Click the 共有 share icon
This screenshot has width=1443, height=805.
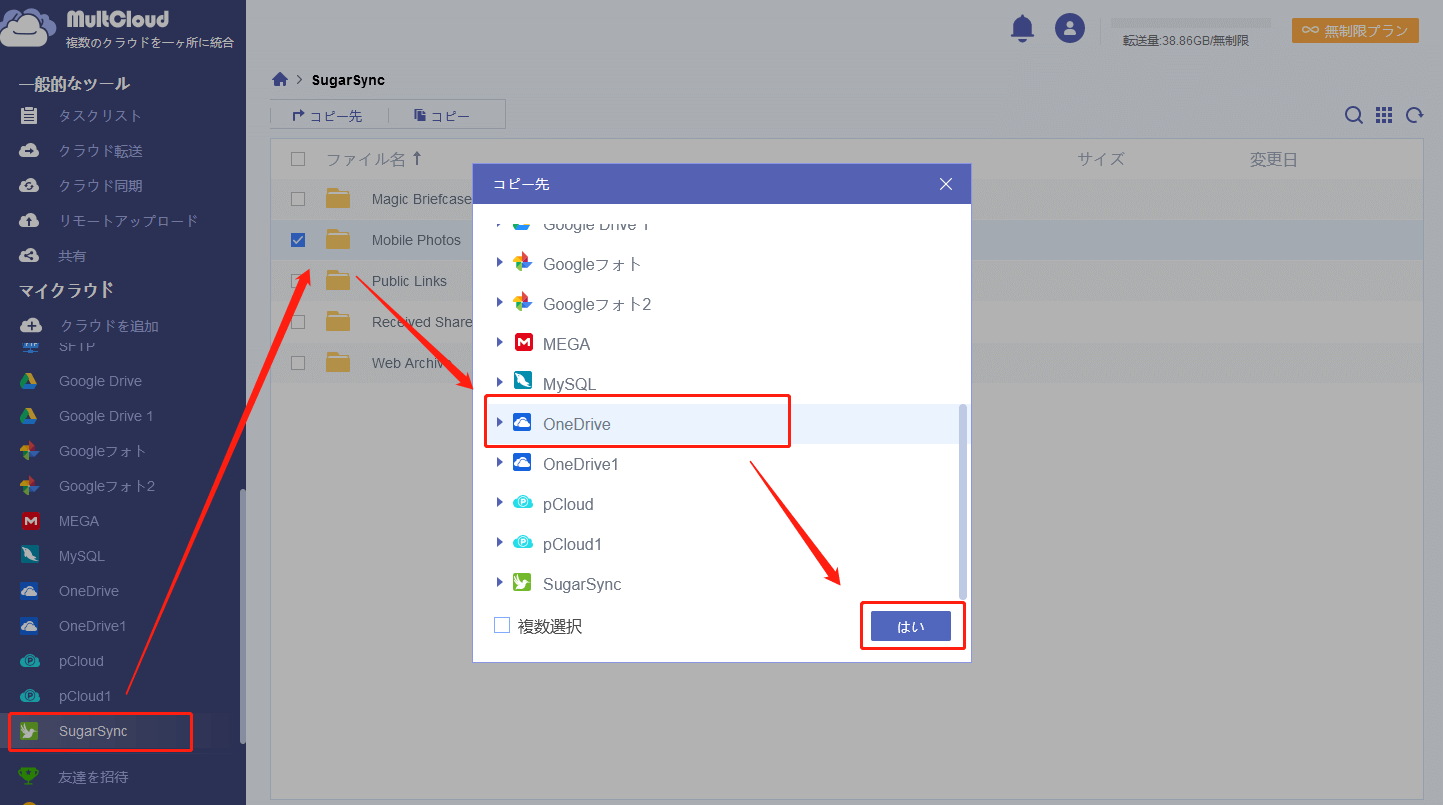click(29, 256)
